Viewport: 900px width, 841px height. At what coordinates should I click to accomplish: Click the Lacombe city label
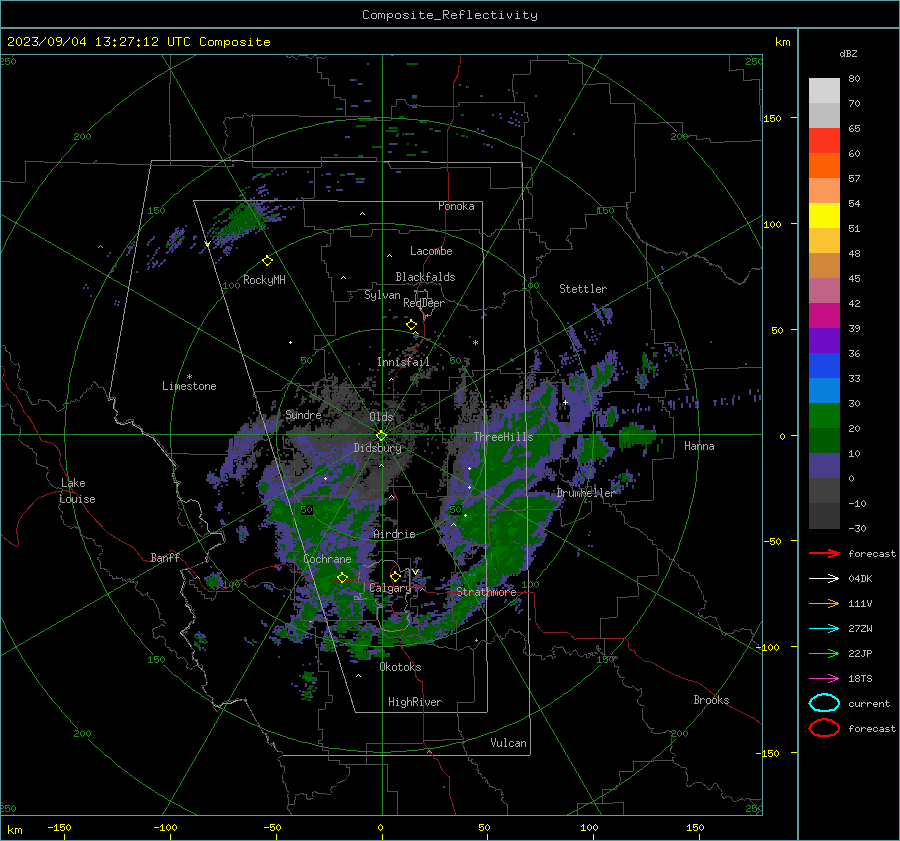[431, 251]
